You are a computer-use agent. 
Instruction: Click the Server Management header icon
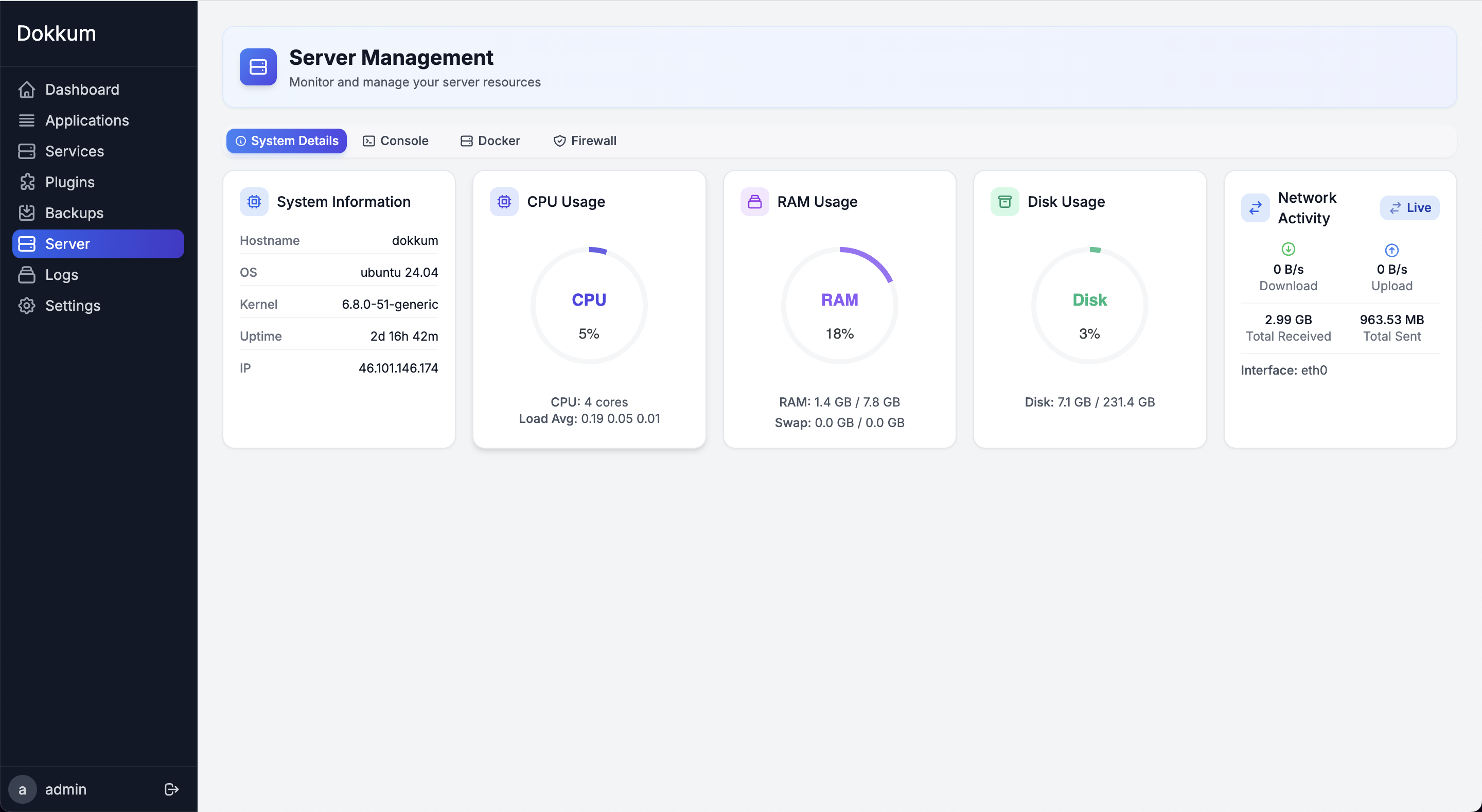(258, 67)
